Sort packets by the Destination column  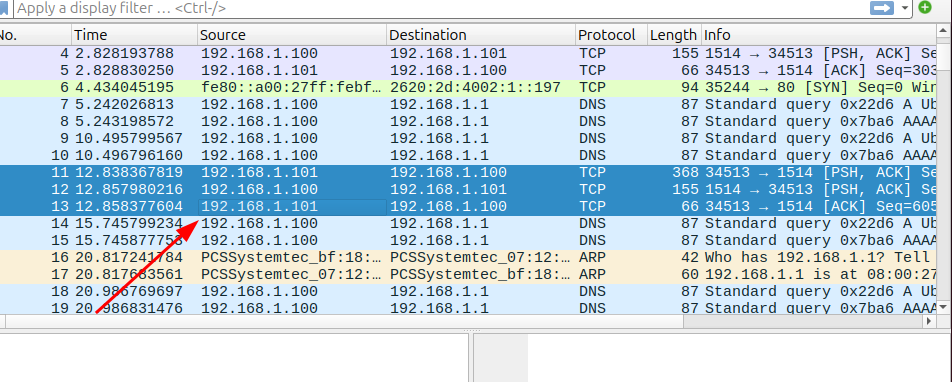(481, 35)
